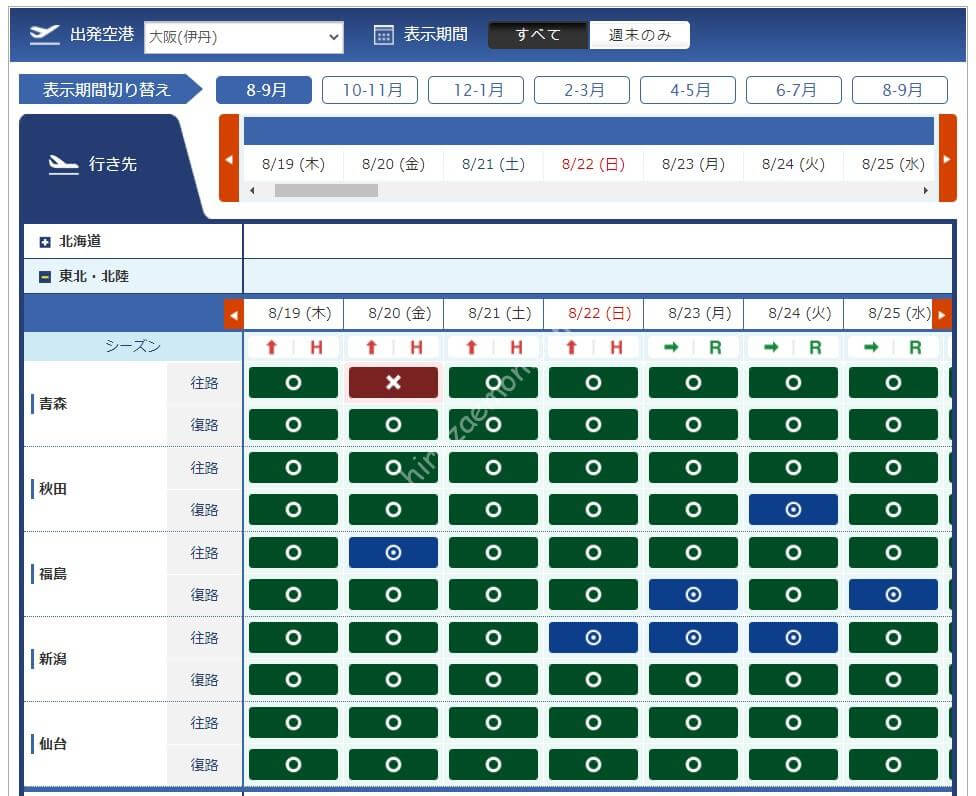This screenshot has width=976, height=796.
Task: Click the gray horizontal scrollbar thumb
Action: coord(326,190)
